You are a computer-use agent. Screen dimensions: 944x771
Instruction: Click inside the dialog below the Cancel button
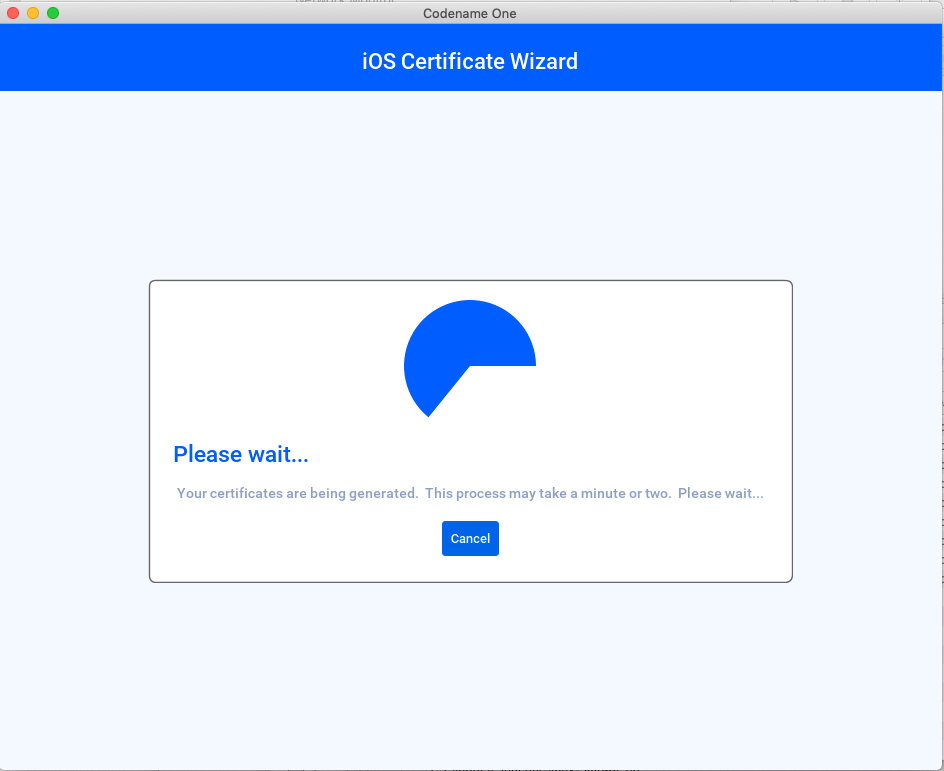click(470, 567)
